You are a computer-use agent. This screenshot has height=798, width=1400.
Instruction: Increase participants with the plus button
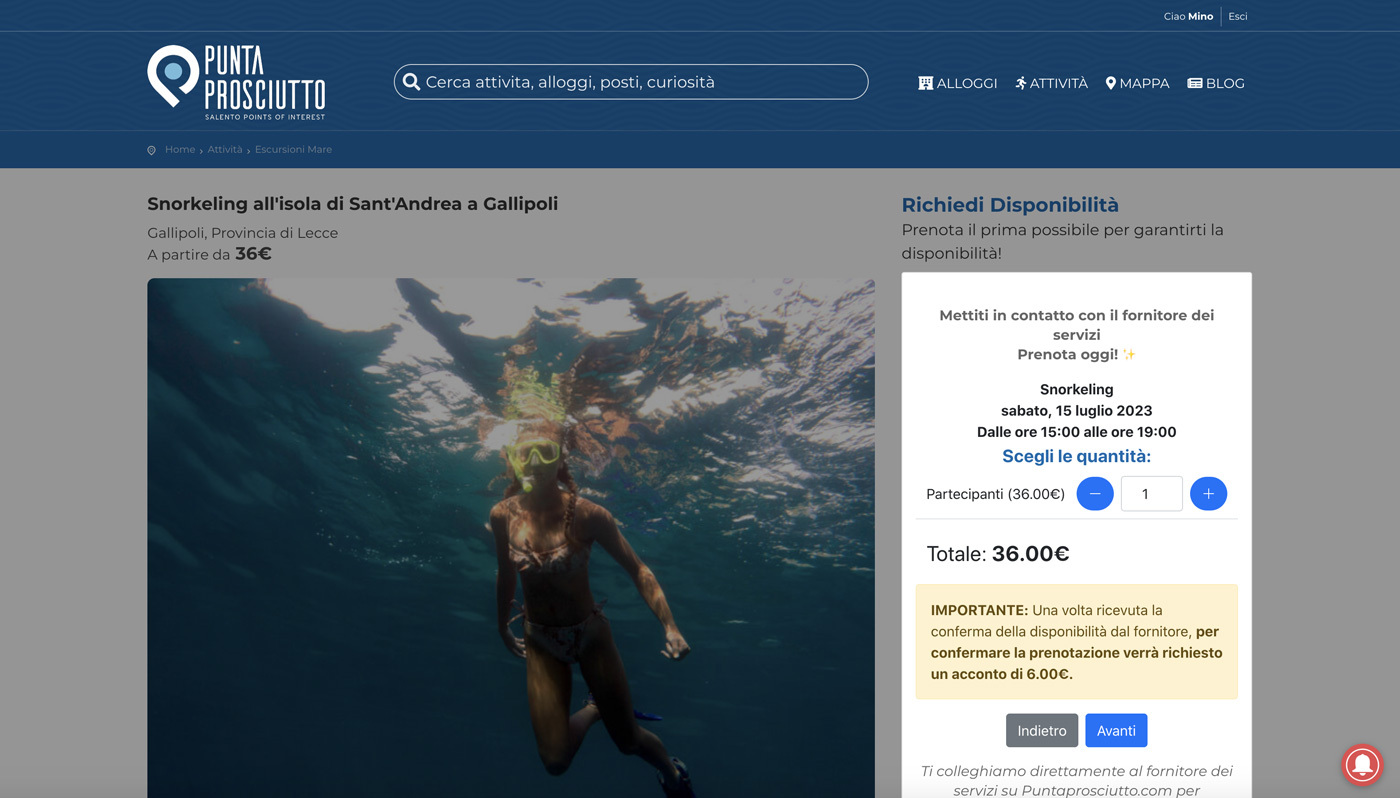pyautogui.click(x=1208, y=494)
